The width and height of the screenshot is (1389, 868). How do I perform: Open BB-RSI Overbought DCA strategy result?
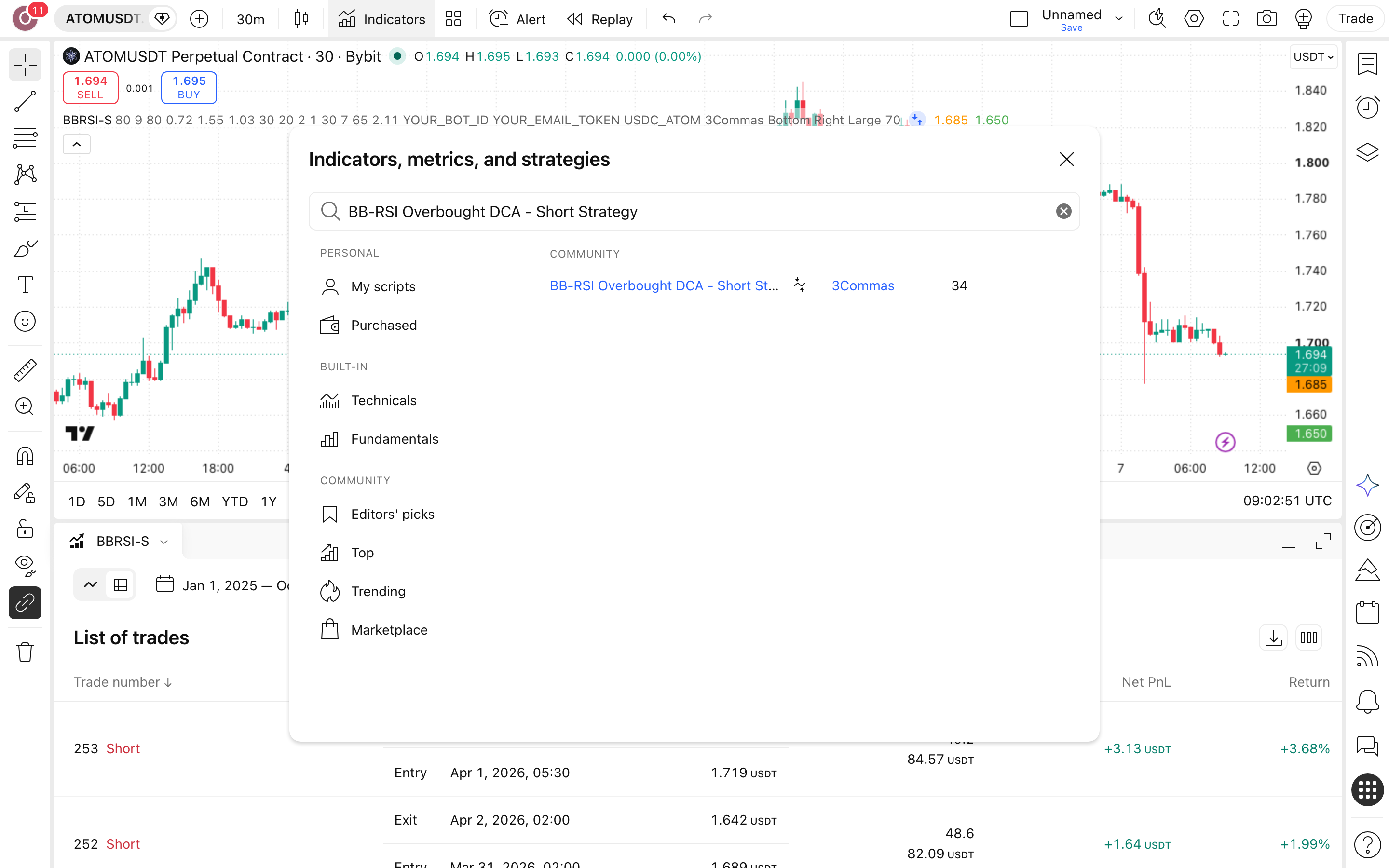pos(664,285)
